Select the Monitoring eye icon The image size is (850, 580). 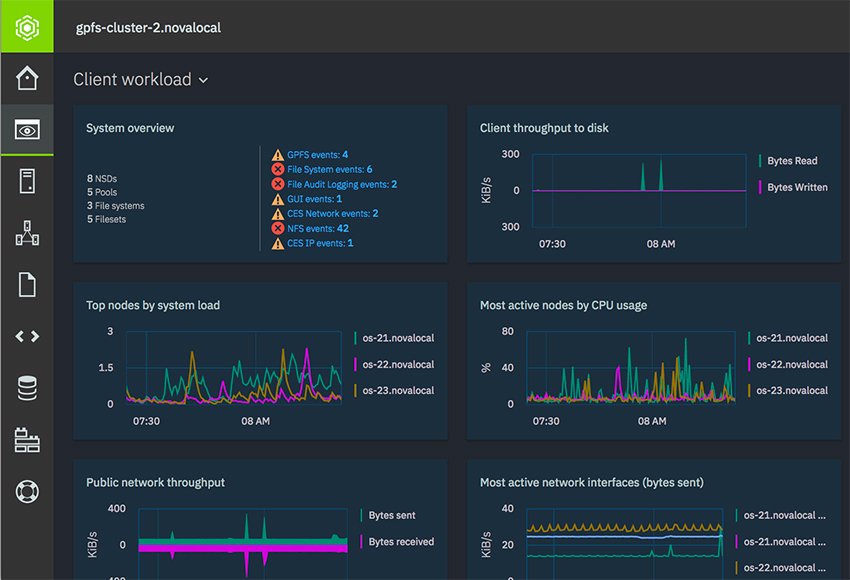27,130
